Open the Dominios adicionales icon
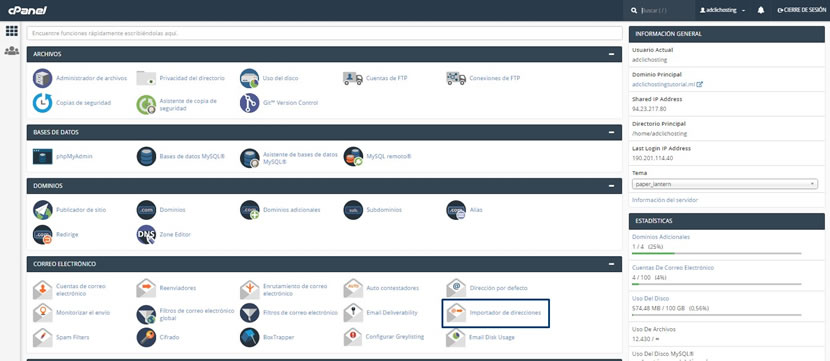Viewport: 830px width, 361px height. (249, 210)
